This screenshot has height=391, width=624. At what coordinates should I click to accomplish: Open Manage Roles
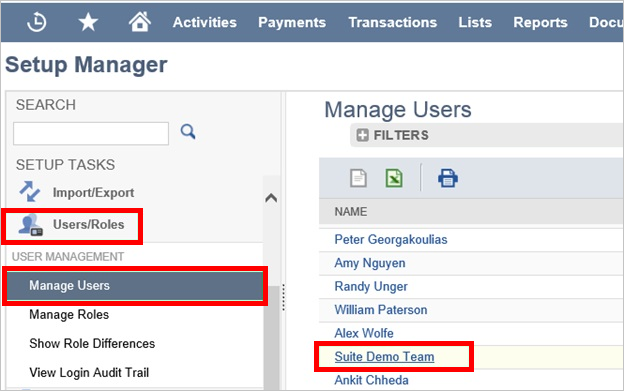[69, 315]
